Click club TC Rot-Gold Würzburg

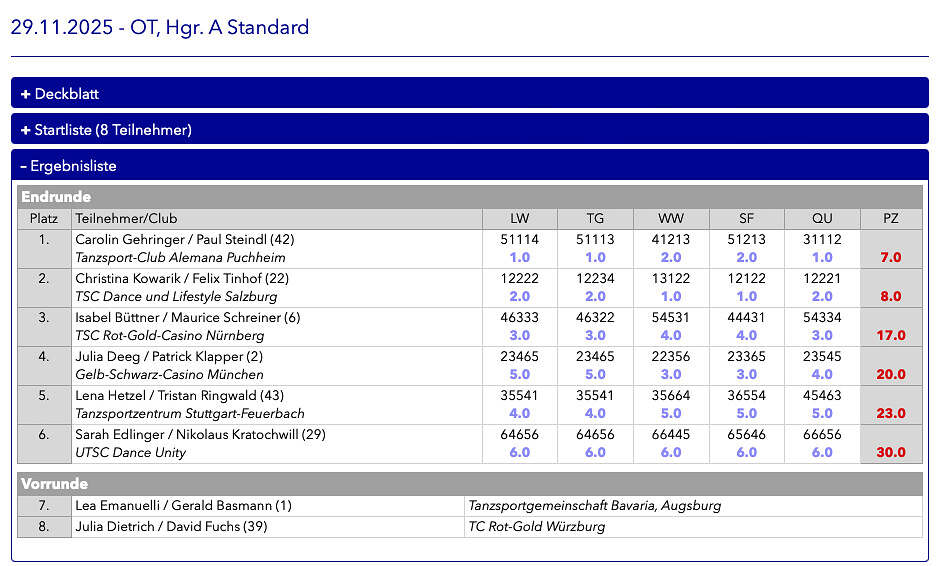(536, 527)
